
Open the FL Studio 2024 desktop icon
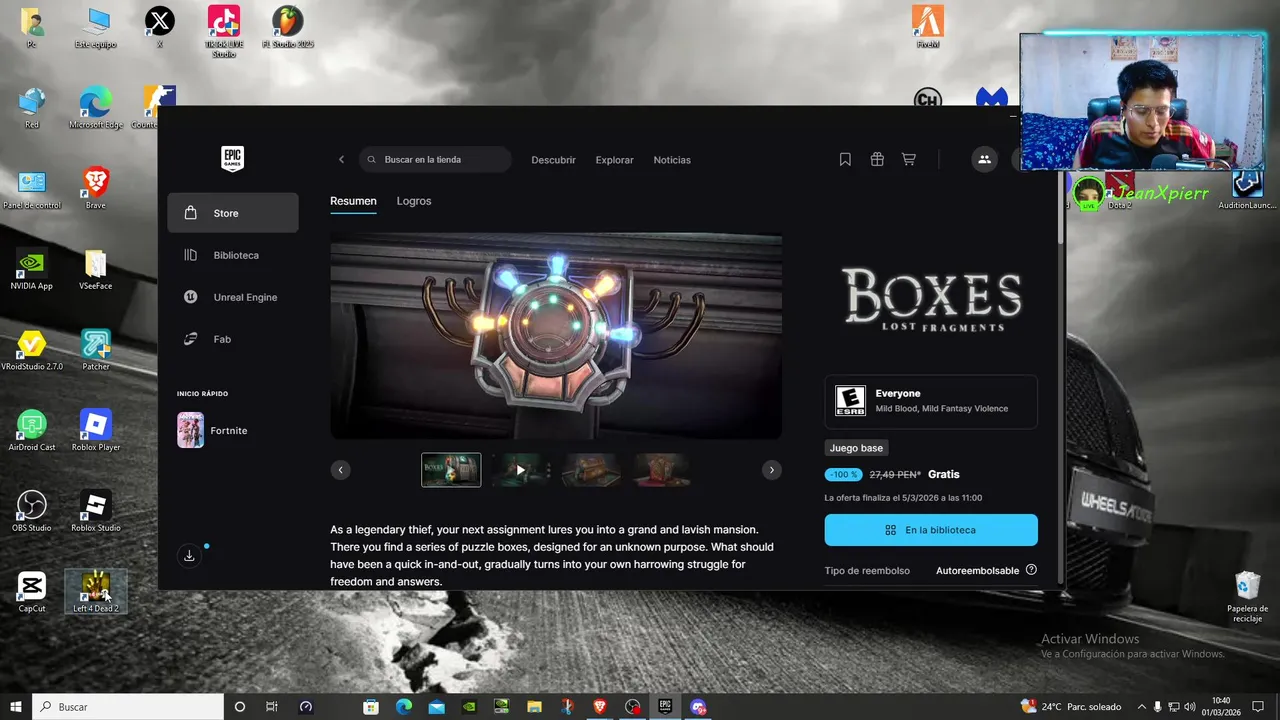[288, 27]
